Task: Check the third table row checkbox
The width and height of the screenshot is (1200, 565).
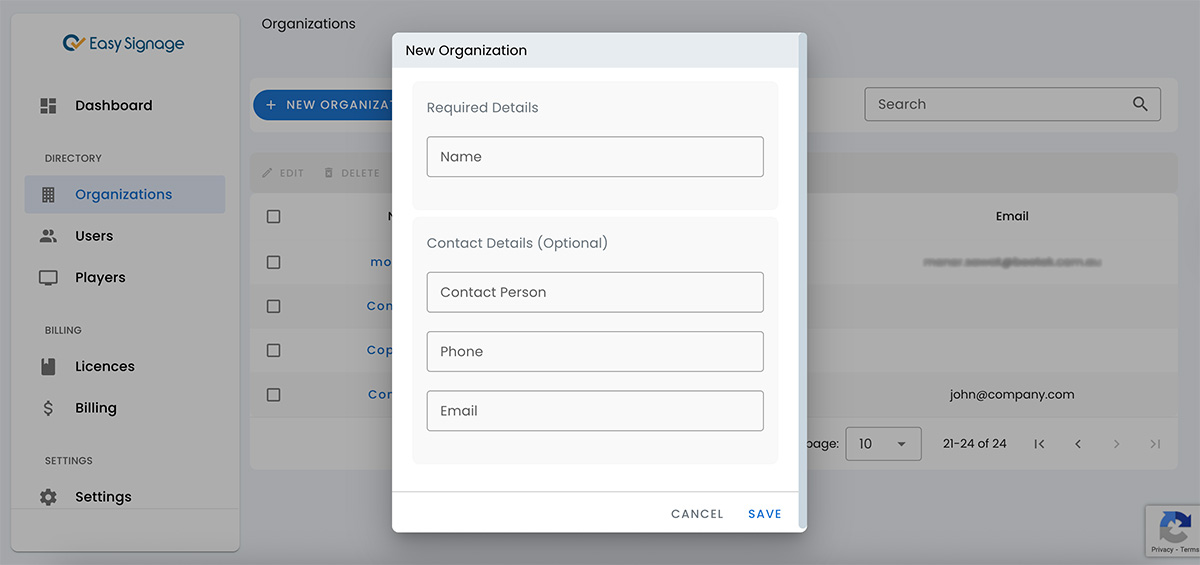Action: [x=274, y=350]
